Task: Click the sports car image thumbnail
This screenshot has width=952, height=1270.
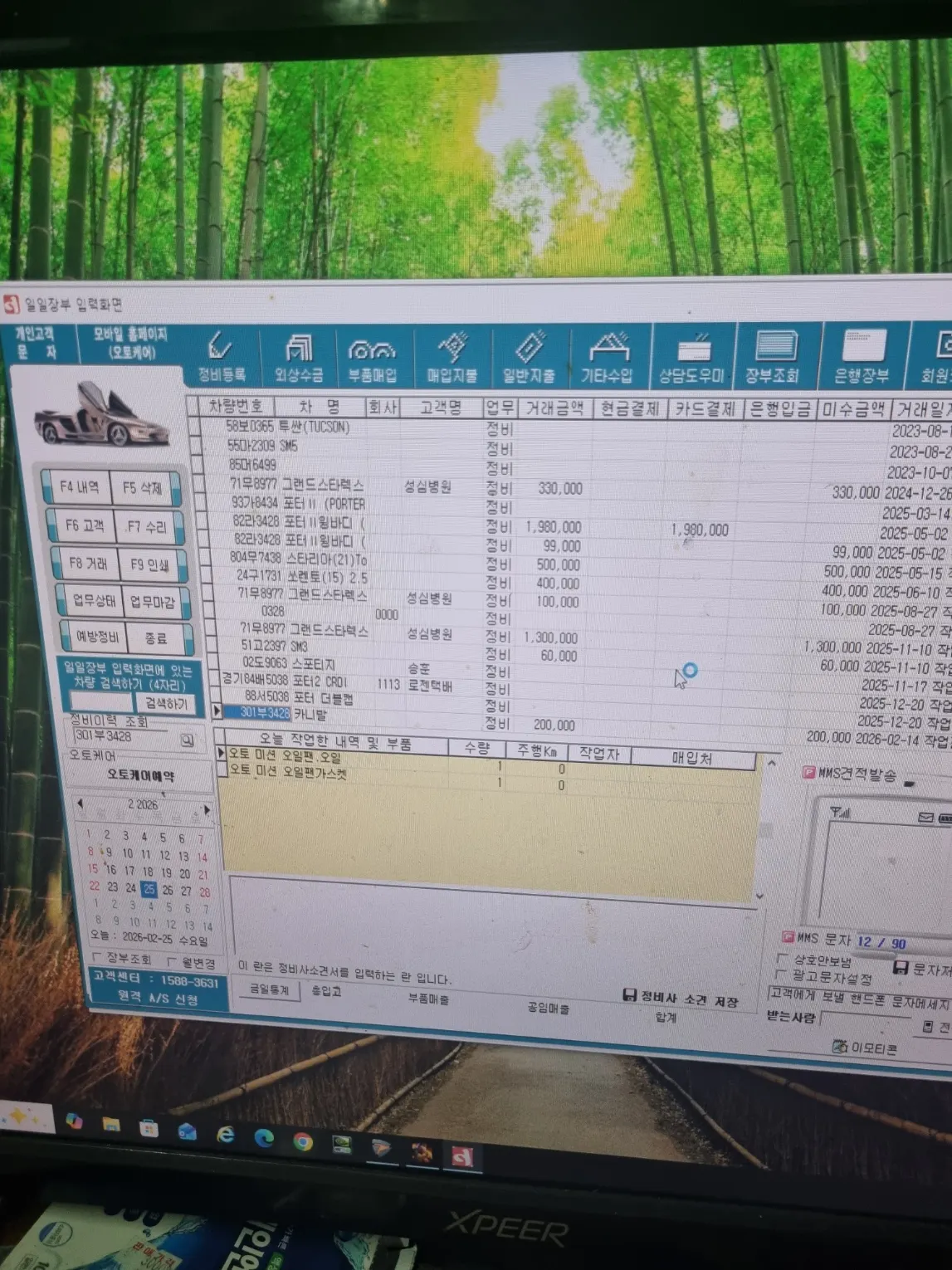Action: pos(102,416)
